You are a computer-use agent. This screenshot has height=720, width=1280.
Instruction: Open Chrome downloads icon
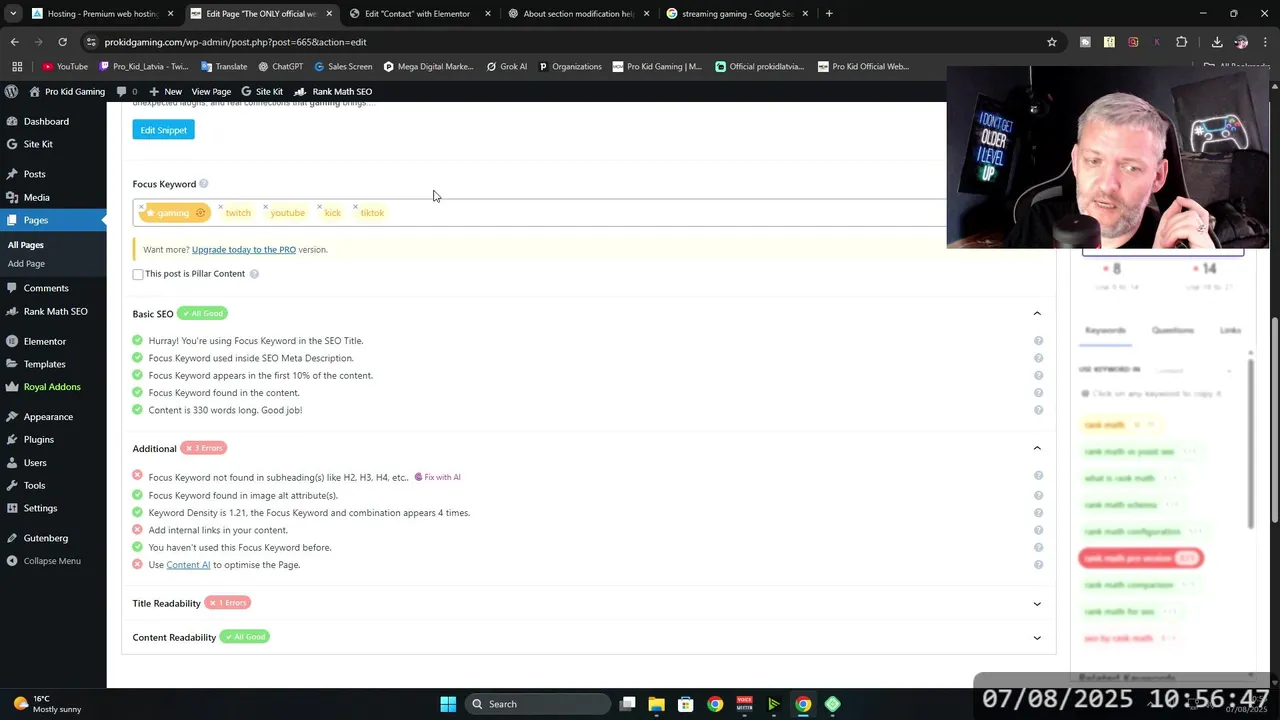click(x=1217, y=42)
